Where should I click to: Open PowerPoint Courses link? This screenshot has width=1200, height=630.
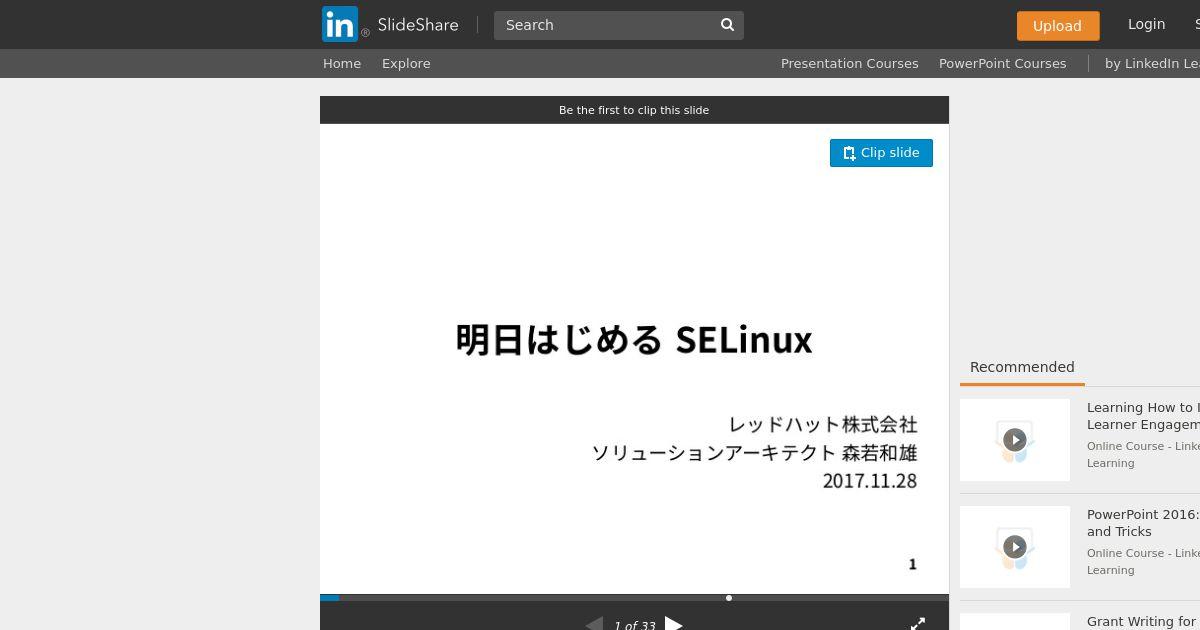click(1002, 63)
